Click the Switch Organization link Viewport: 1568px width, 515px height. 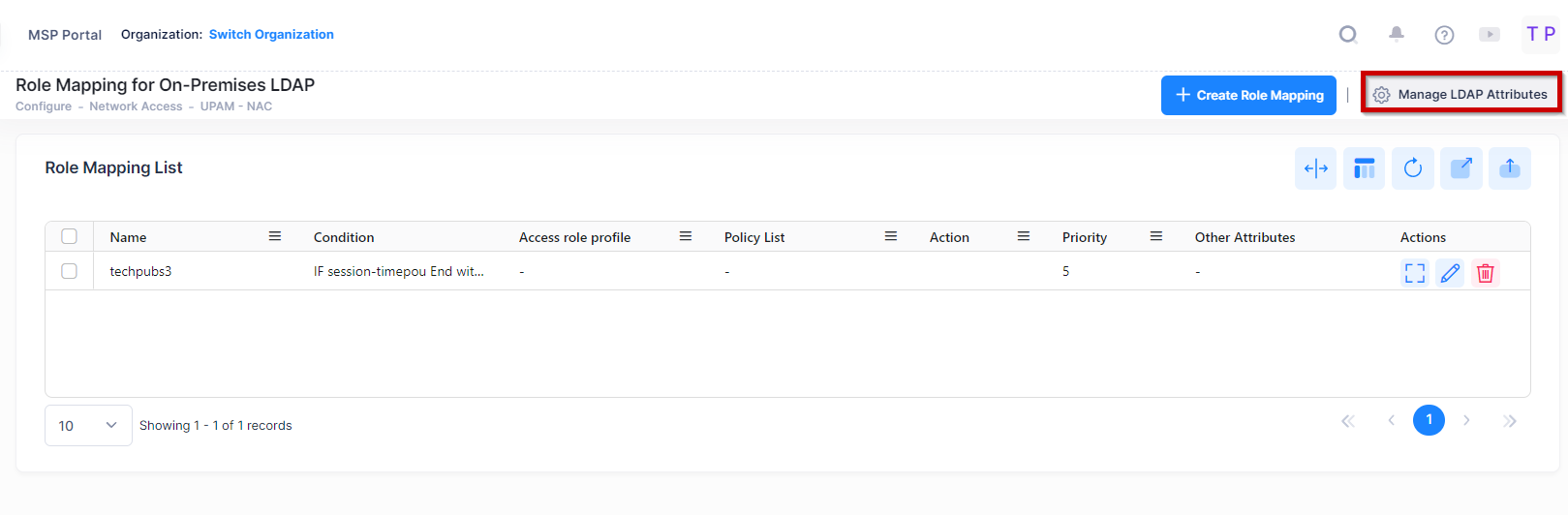(x=271, y=34)
